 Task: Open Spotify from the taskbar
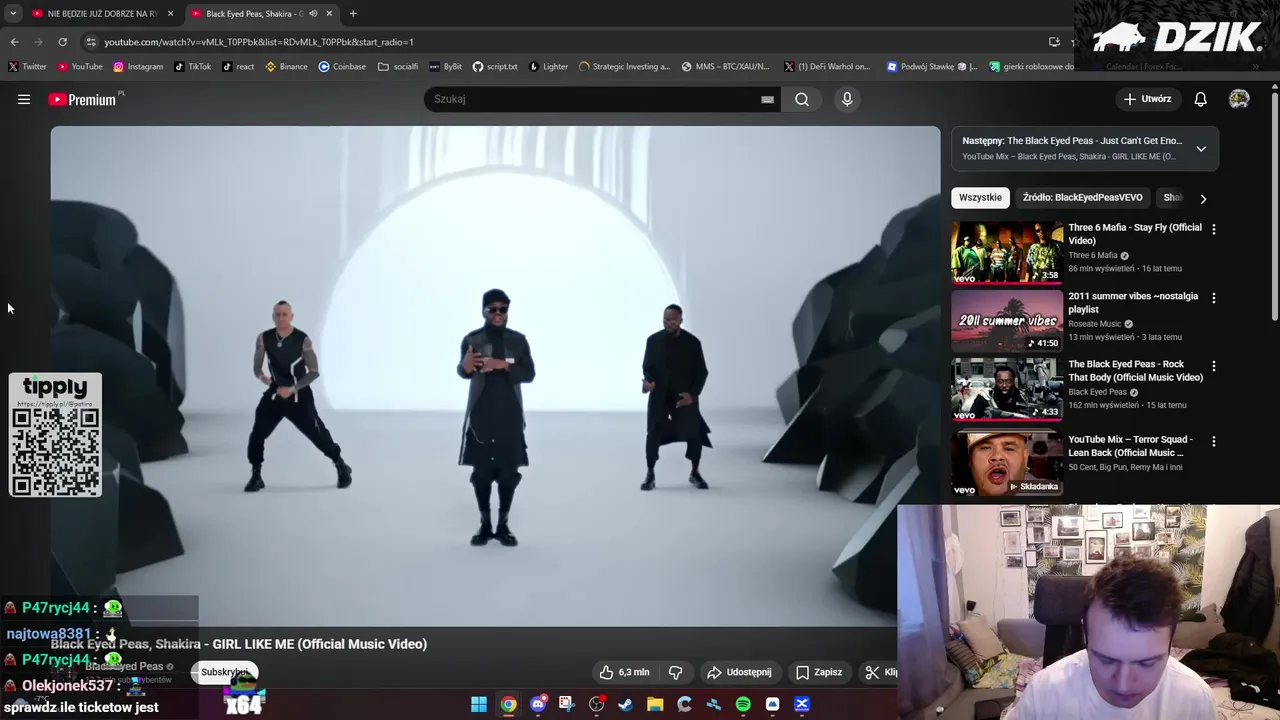[x=743, y=704]
